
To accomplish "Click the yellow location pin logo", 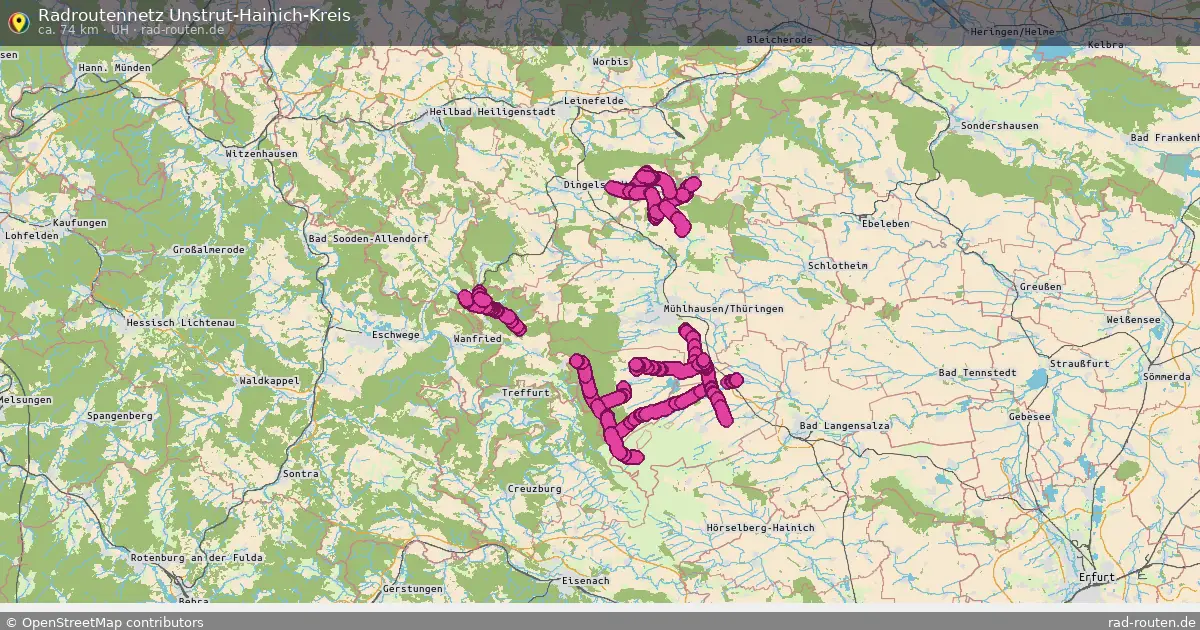I will [17, 21].
